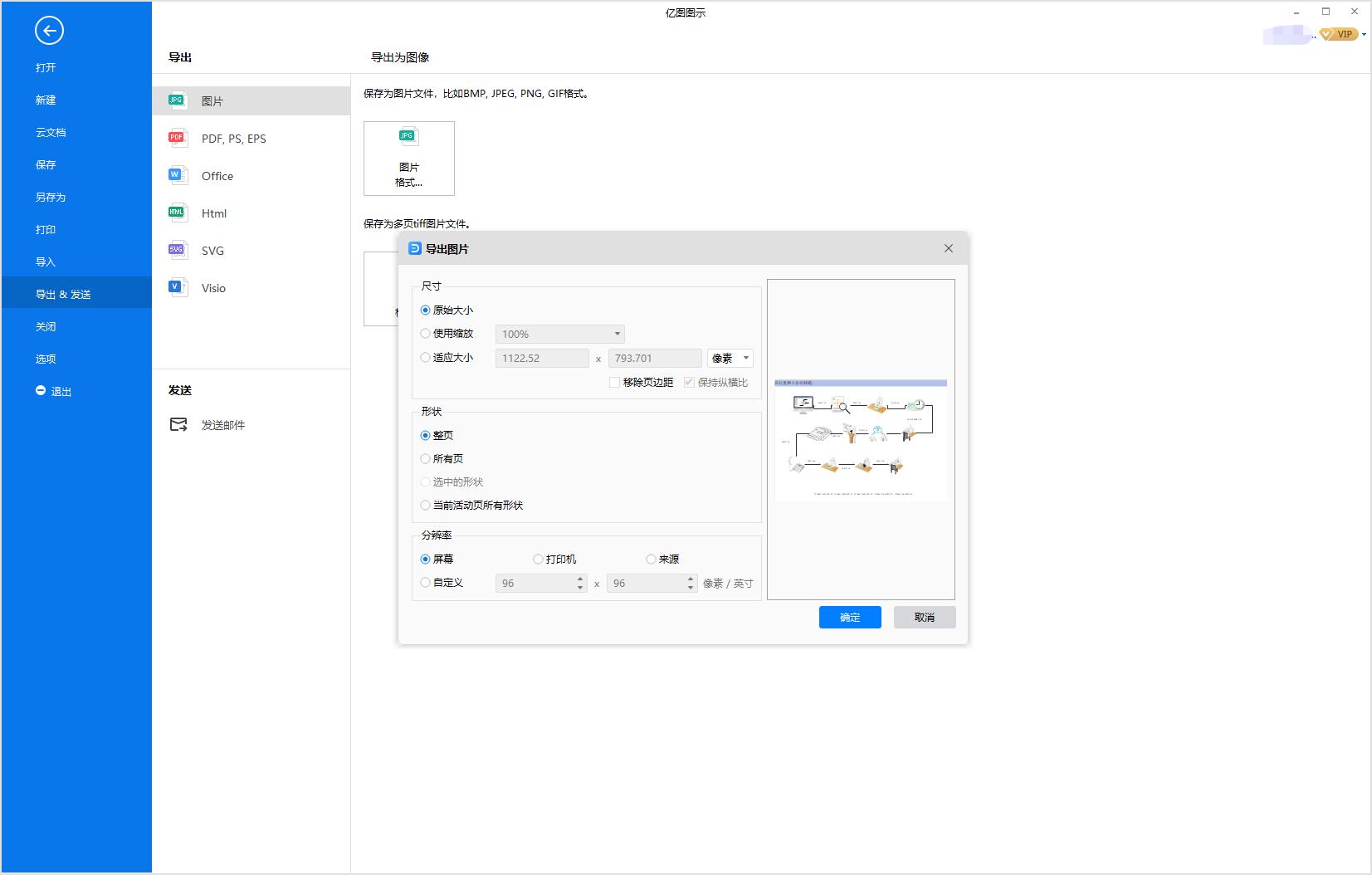
Task: Select the 使用缩放 radio button
Action: pos(426,334)
